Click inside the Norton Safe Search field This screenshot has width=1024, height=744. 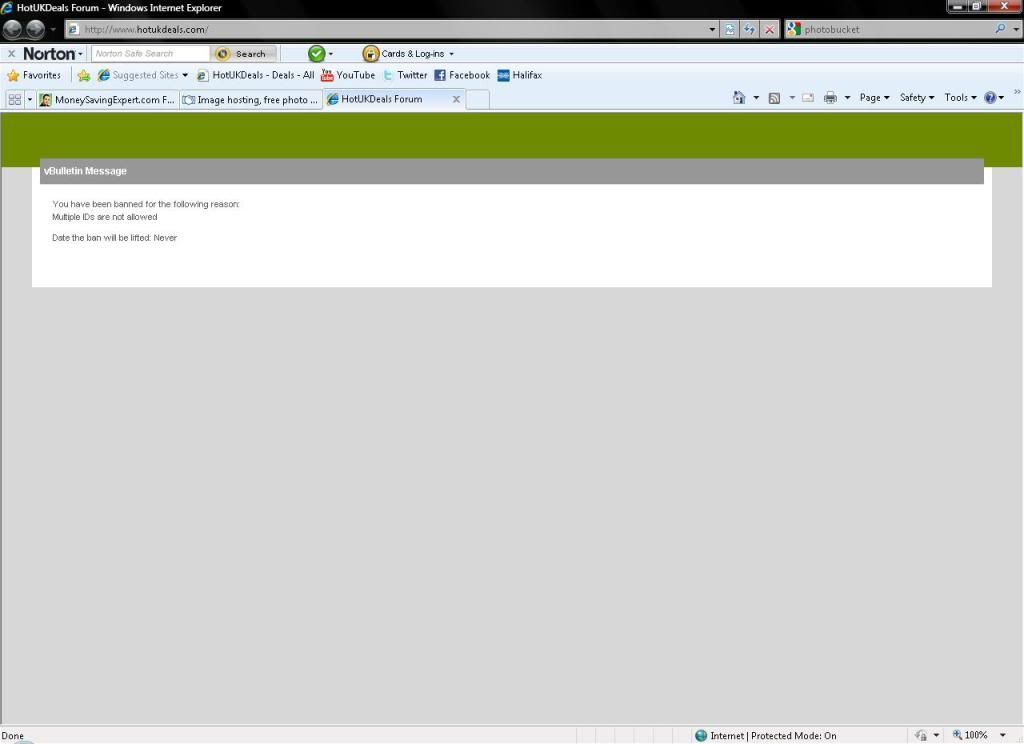click(x=150, y=54)
